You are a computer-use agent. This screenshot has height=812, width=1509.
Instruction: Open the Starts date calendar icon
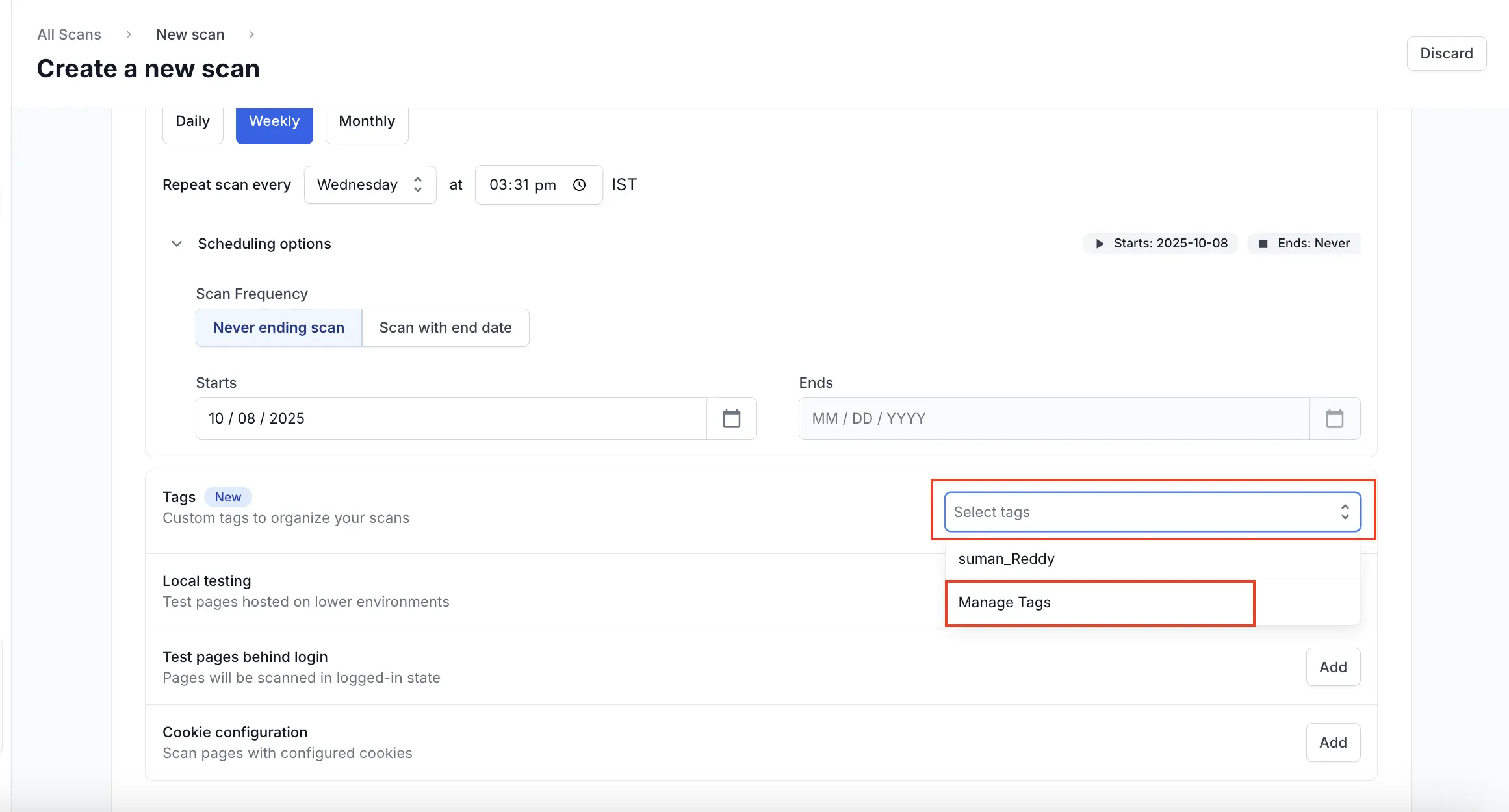[731, 418]
